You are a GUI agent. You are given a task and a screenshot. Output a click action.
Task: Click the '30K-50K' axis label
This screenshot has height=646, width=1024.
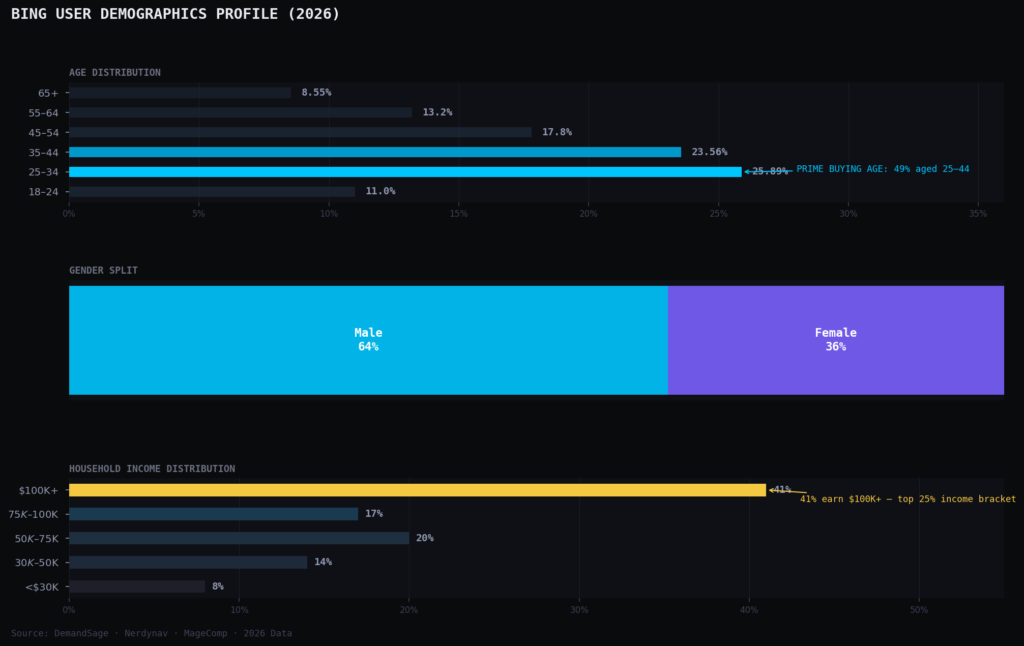[x=37, y=563]
